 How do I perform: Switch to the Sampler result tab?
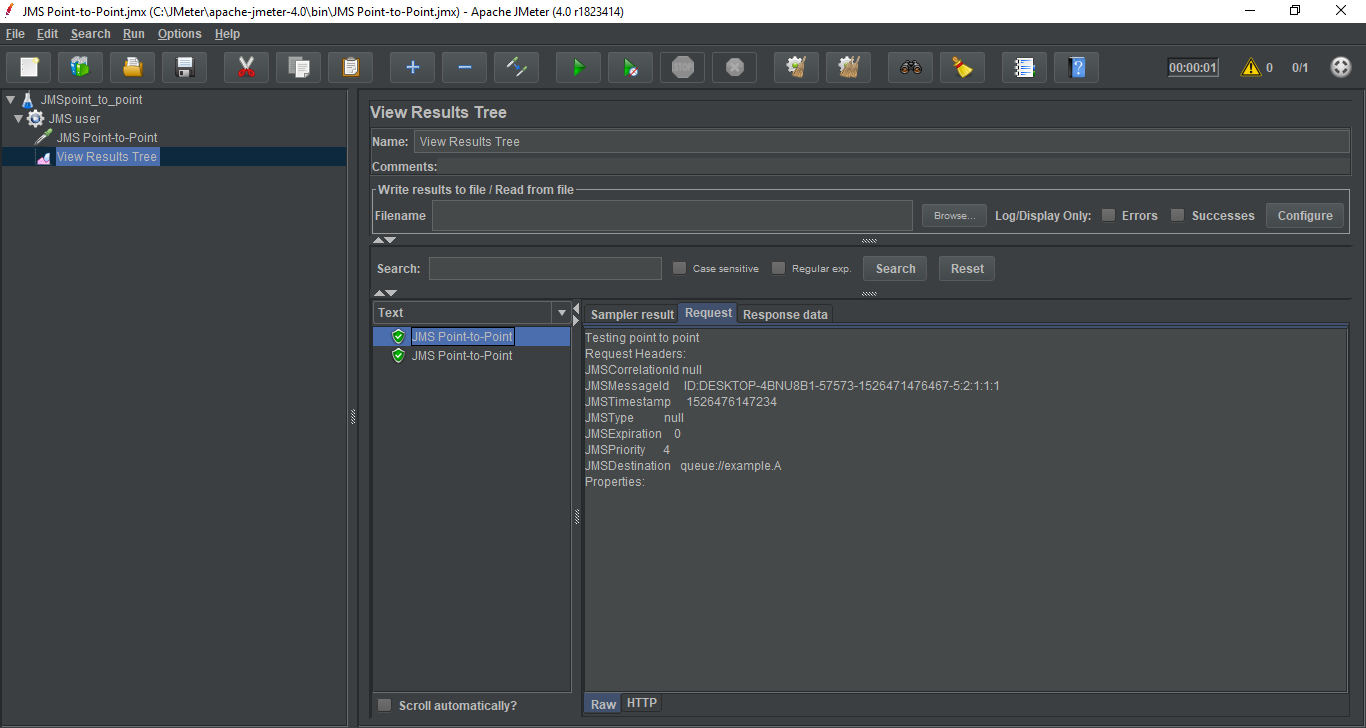point(632,315)
